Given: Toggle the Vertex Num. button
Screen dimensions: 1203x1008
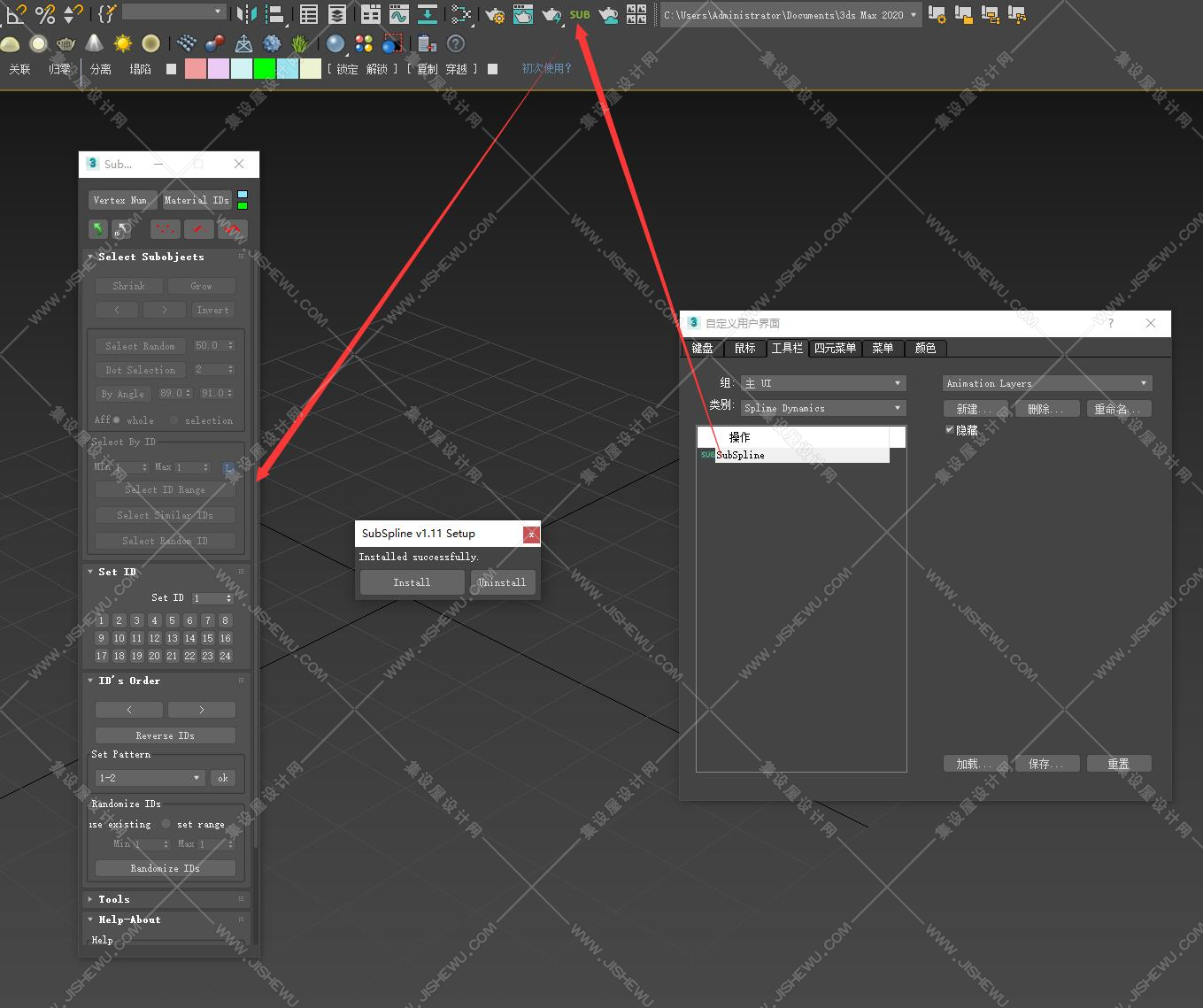Looking at the screenshot, I should 122,200.
